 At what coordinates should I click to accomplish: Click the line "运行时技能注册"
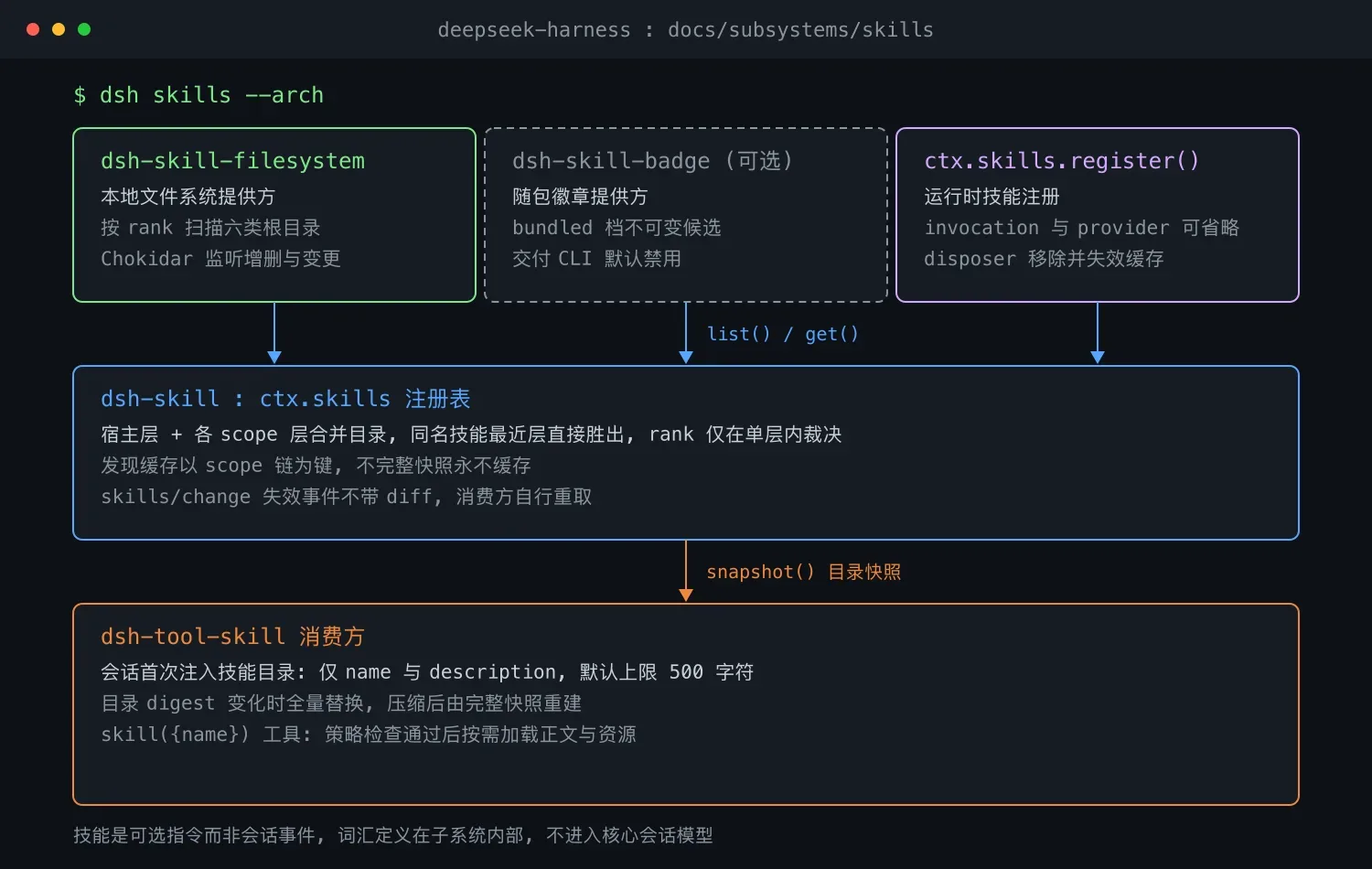coord(991,197)
